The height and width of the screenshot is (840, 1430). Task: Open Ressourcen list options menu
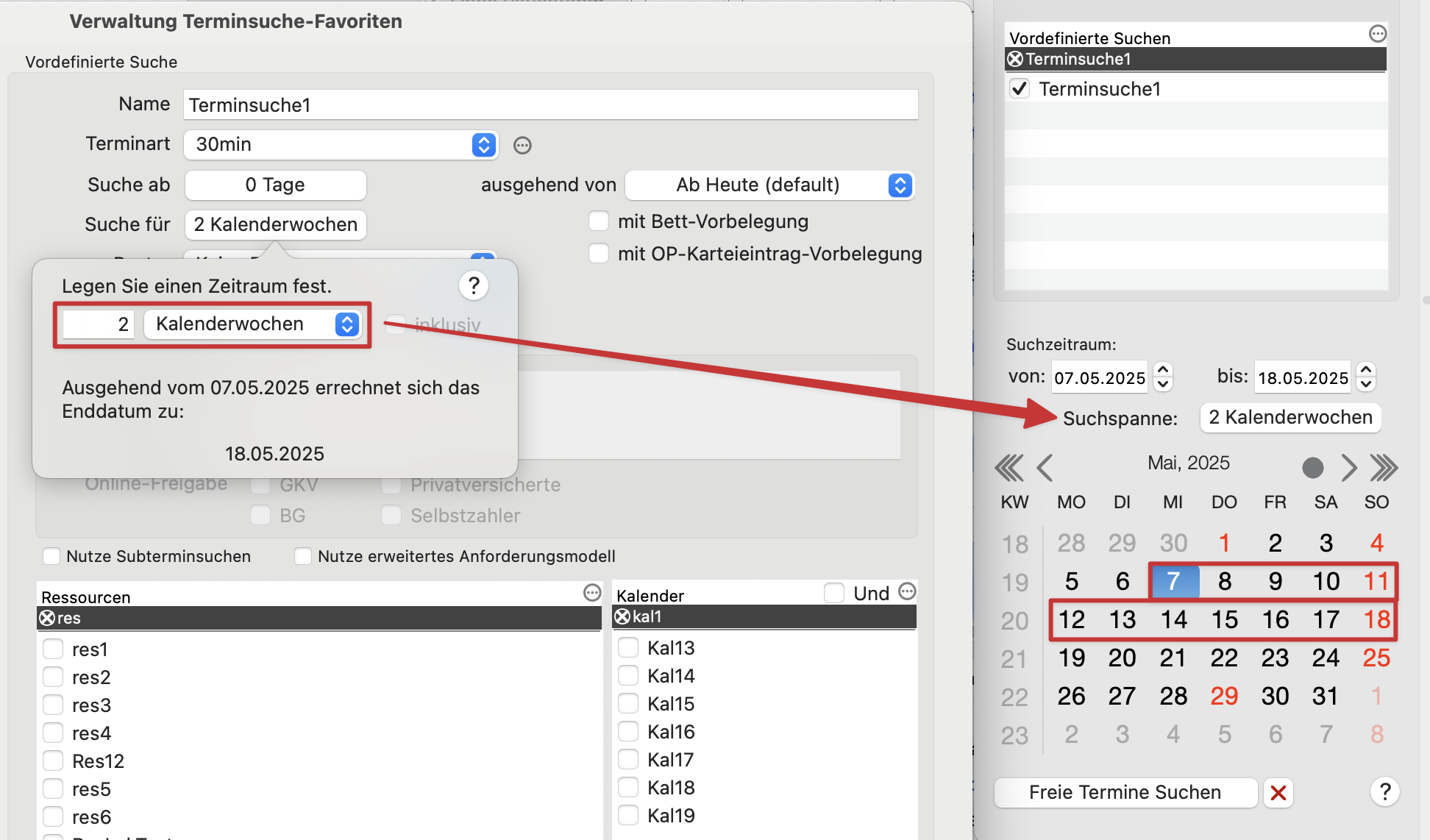[592, 593]
